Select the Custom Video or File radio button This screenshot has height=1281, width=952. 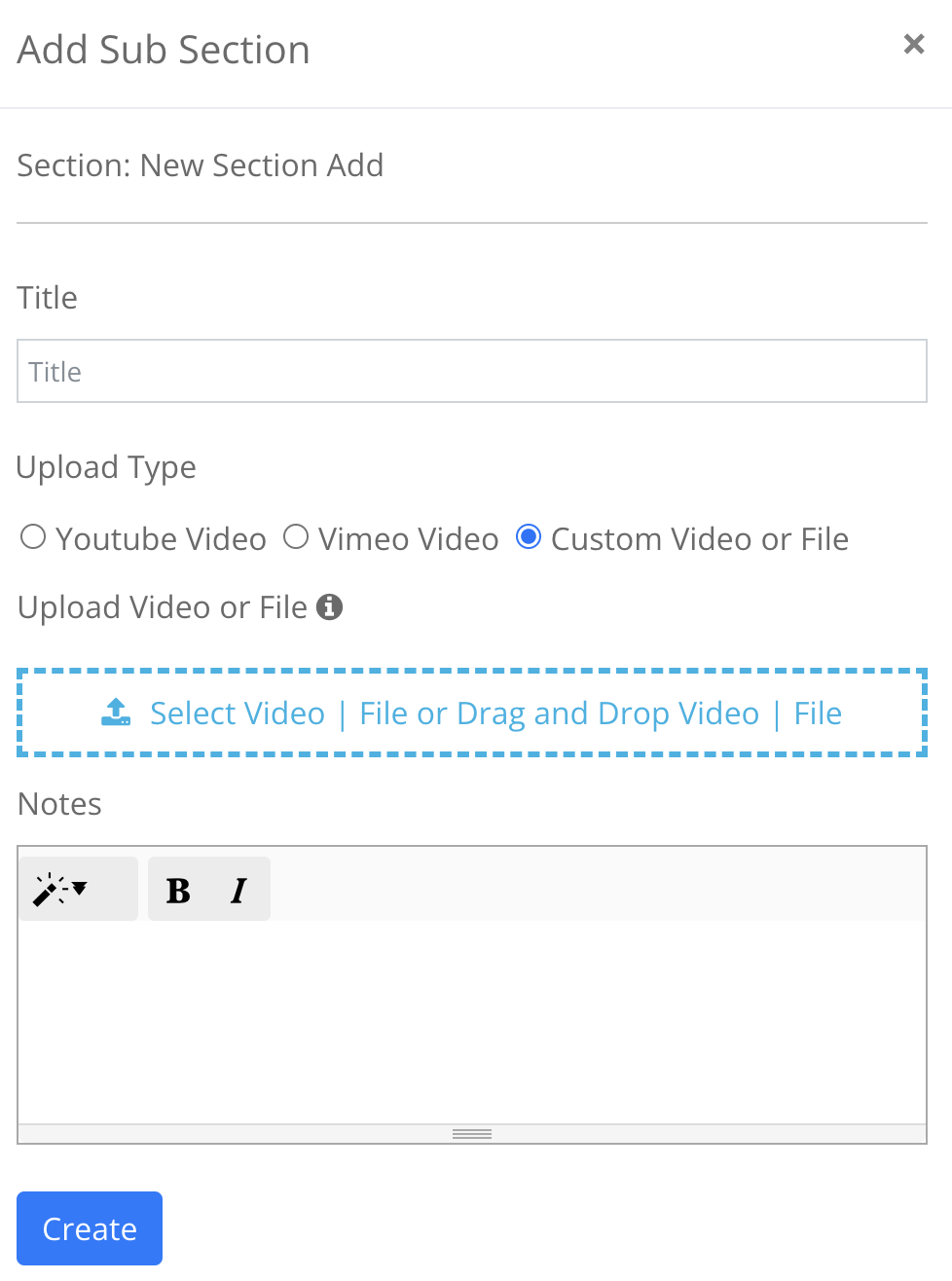click(529, 537)
